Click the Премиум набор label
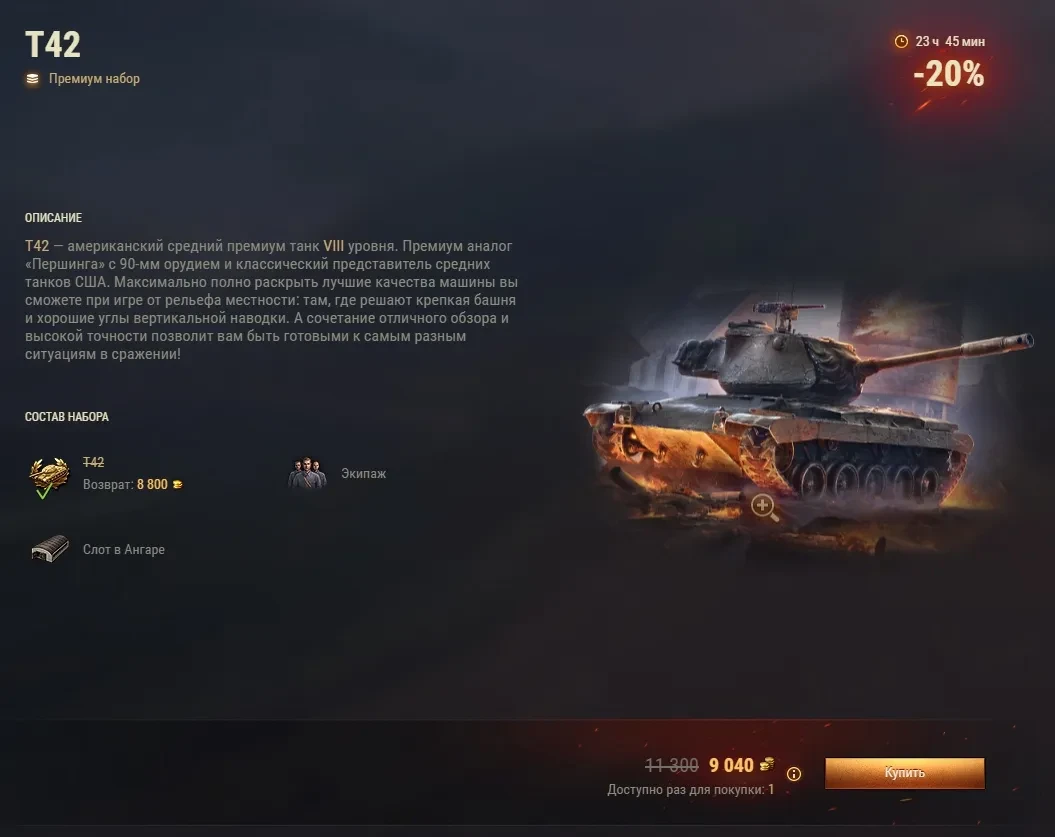The width and height of the screenshot is (1055, 837). (x=94, y=79)
